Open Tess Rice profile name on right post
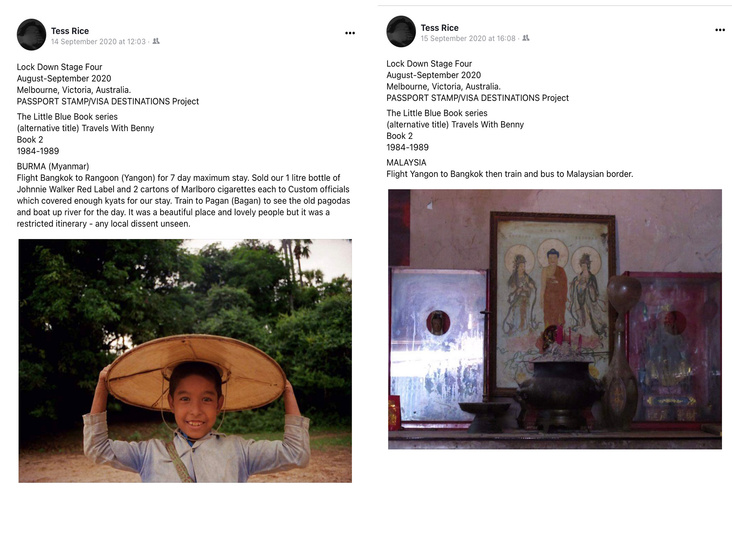 pyautogui.click(x=439, y=28)
